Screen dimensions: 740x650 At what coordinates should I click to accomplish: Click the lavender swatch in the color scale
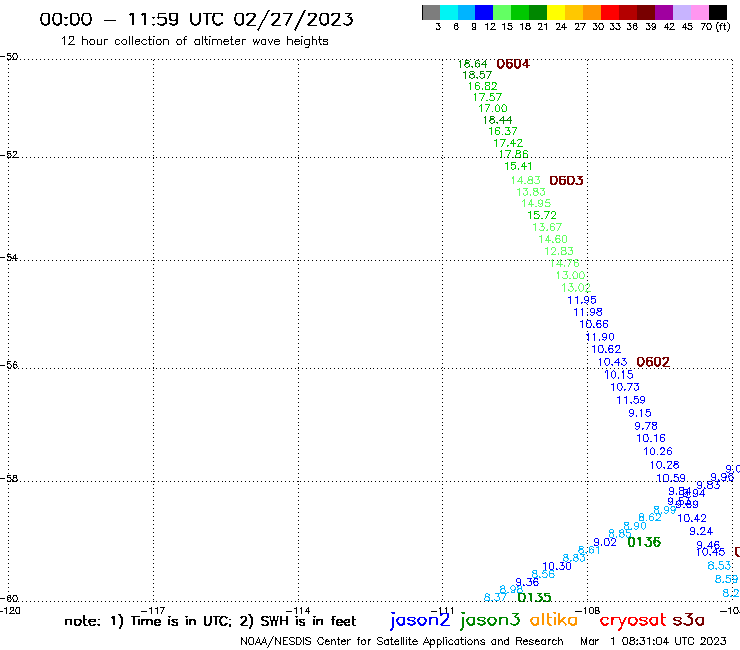[681, 12]
